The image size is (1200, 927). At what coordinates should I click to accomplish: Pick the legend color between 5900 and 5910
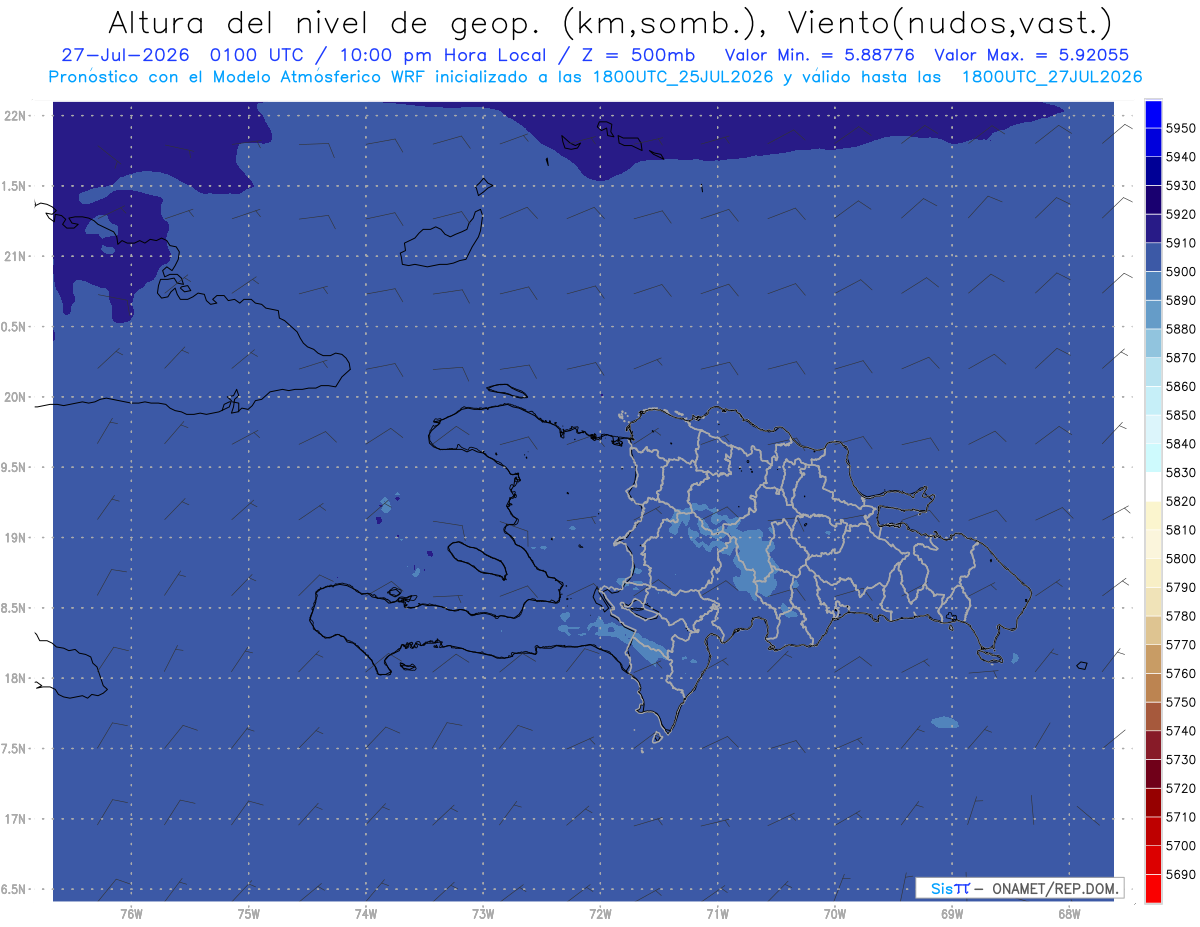(x=1153, y=257)
